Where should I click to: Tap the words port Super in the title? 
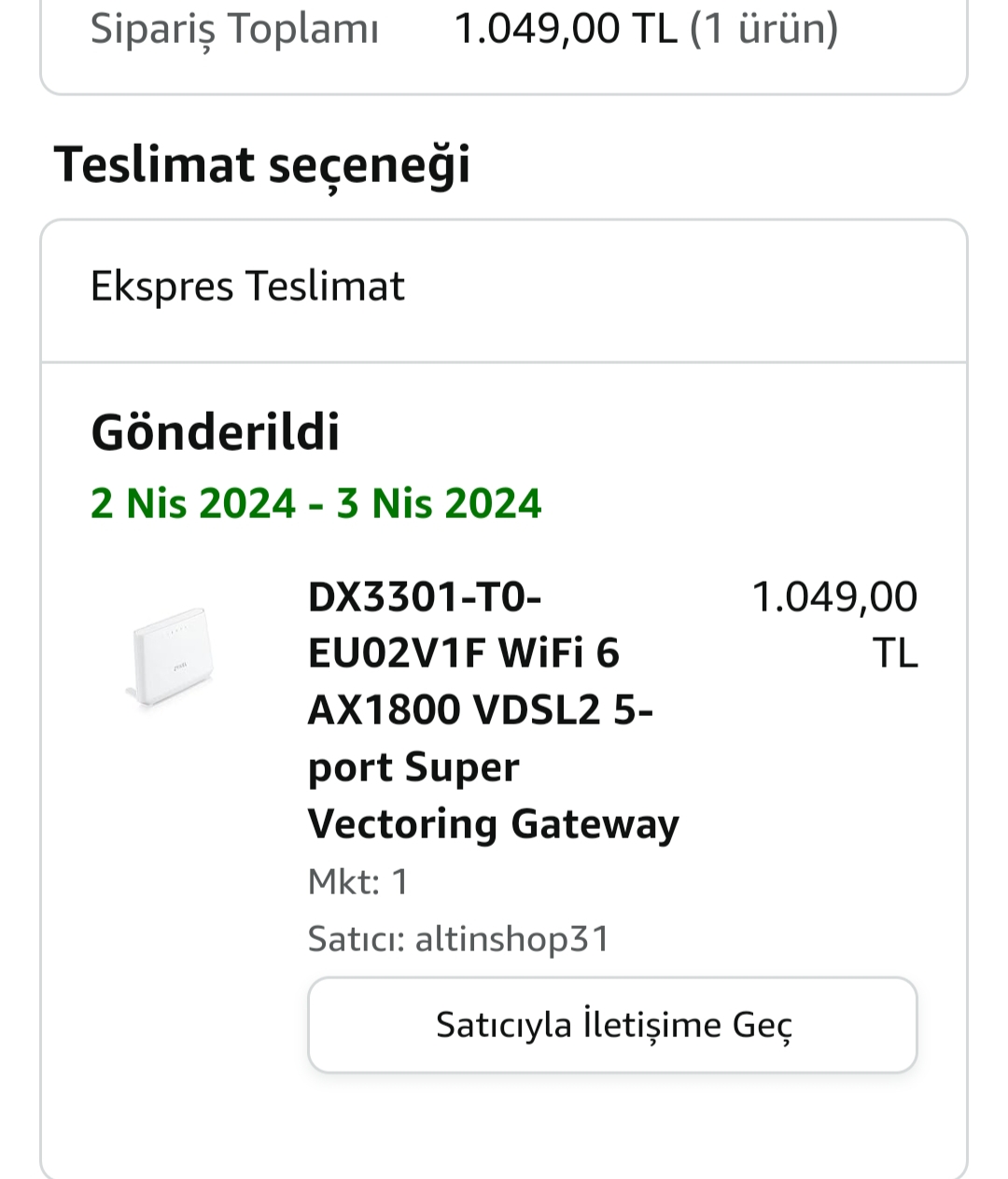413,767
